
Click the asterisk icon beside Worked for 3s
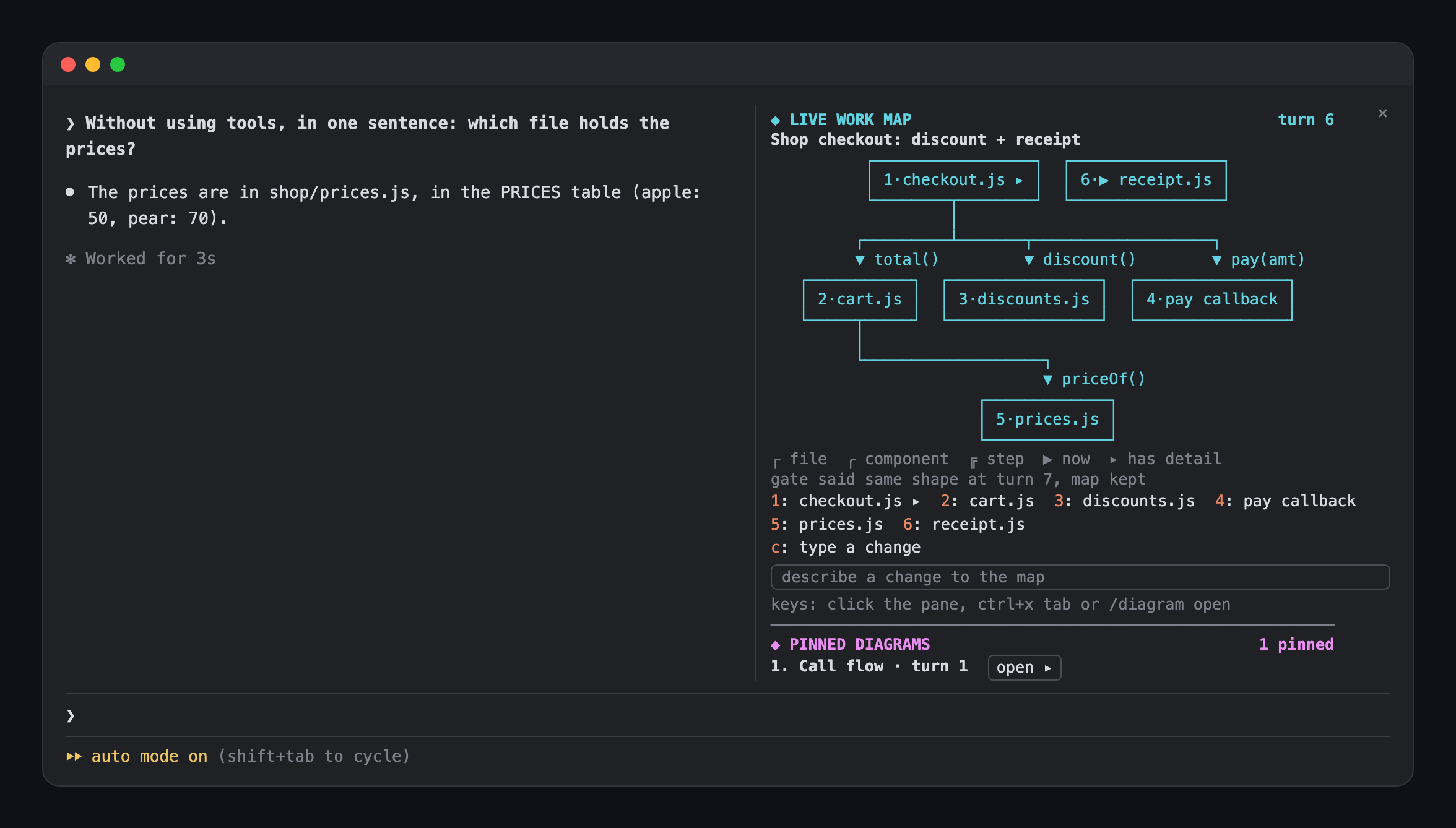click(x=71, y=259)
